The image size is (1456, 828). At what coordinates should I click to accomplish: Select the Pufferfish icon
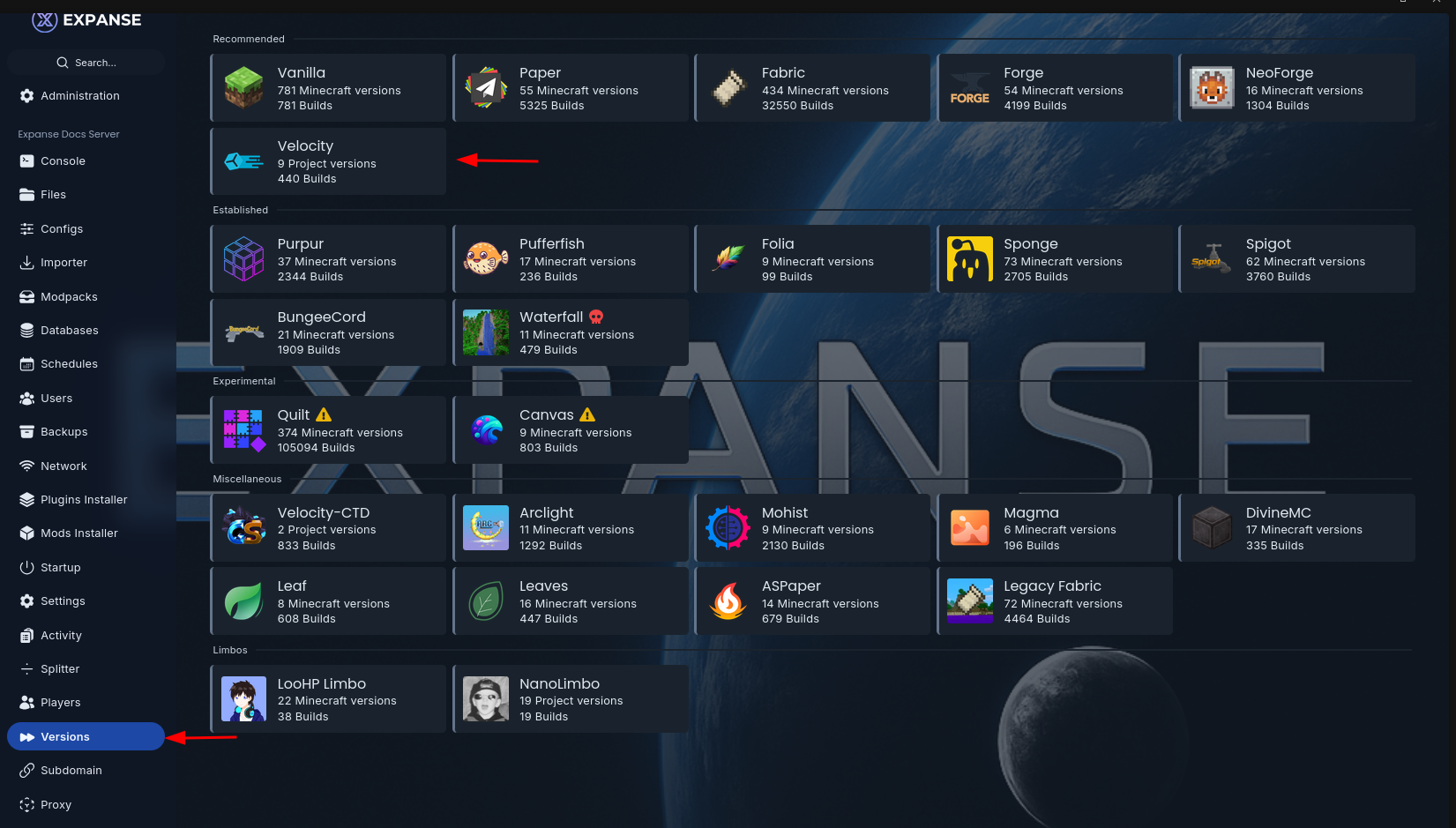tap(486, 259)
